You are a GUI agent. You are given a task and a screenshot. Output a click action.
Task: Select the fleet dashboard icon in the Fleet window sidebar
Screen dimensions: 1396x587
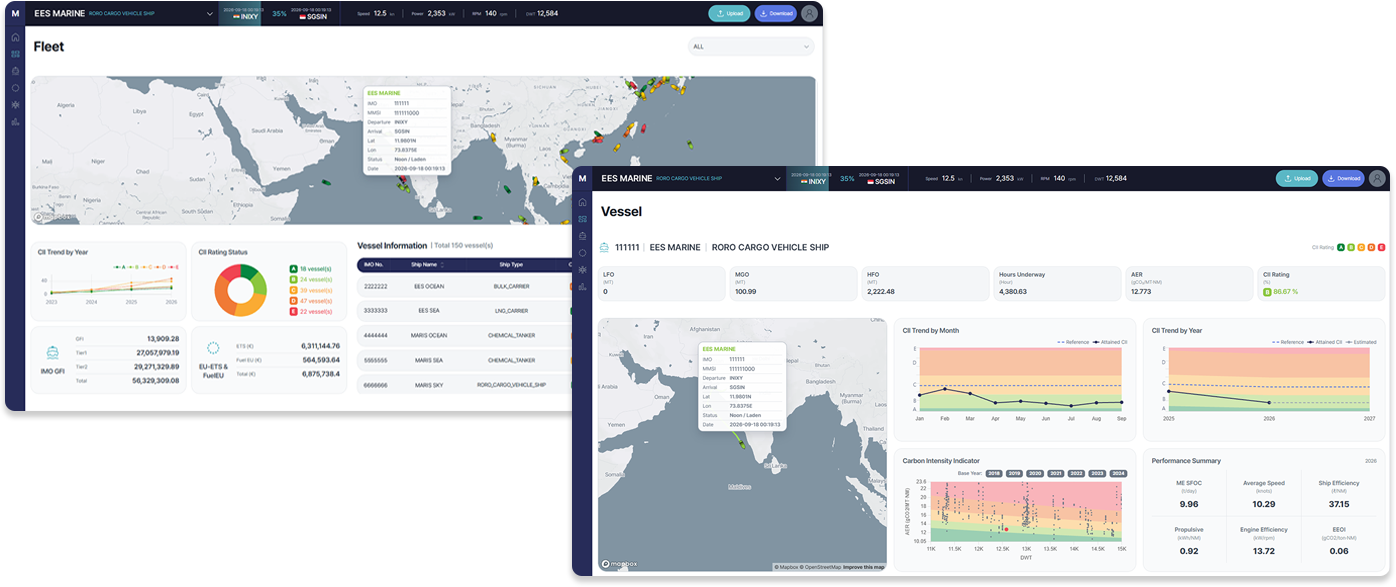click(x=15, y=54)
